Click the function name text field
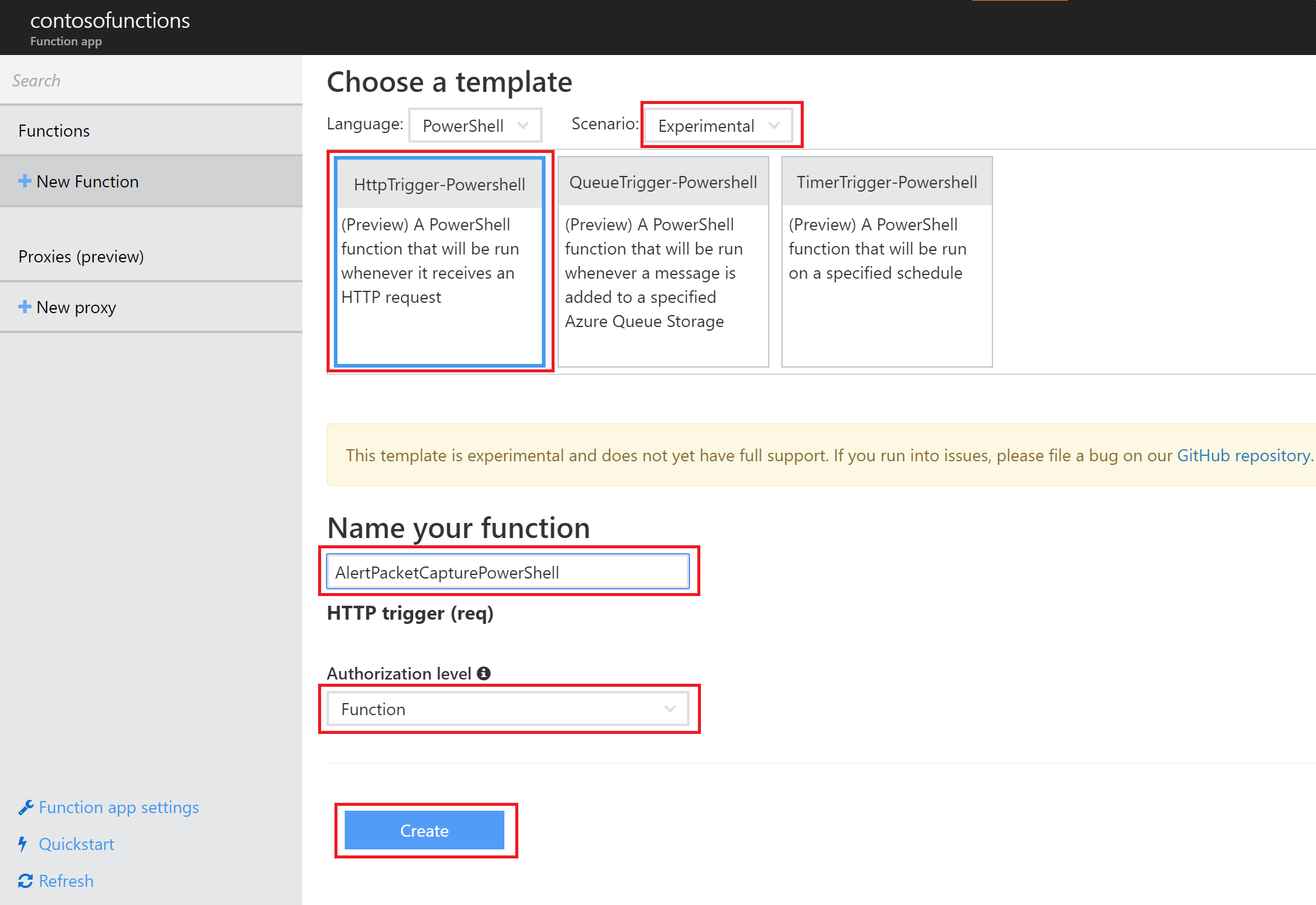Viewport: 1316px width, 905px height. click(x=508, y=572)
